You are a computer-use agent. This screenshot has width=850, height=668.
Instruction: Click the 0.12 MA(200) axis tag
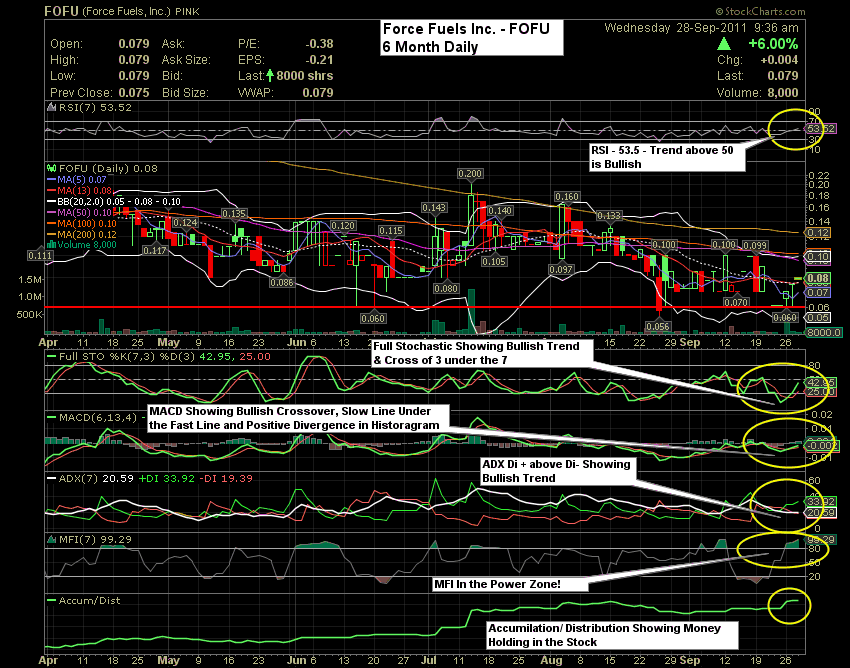pos(819,233)
